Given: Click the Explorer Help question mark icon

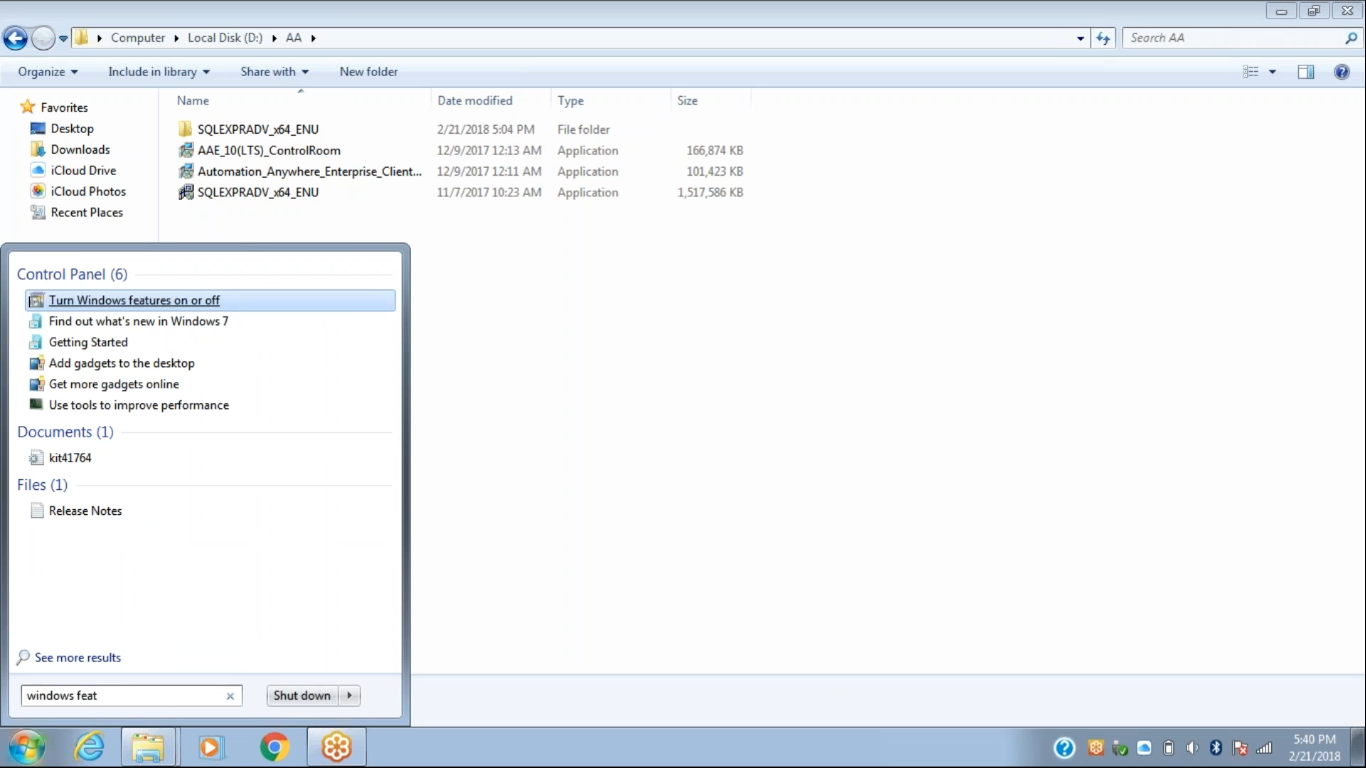Looking at the screenshot, I should coord(1342,72).
